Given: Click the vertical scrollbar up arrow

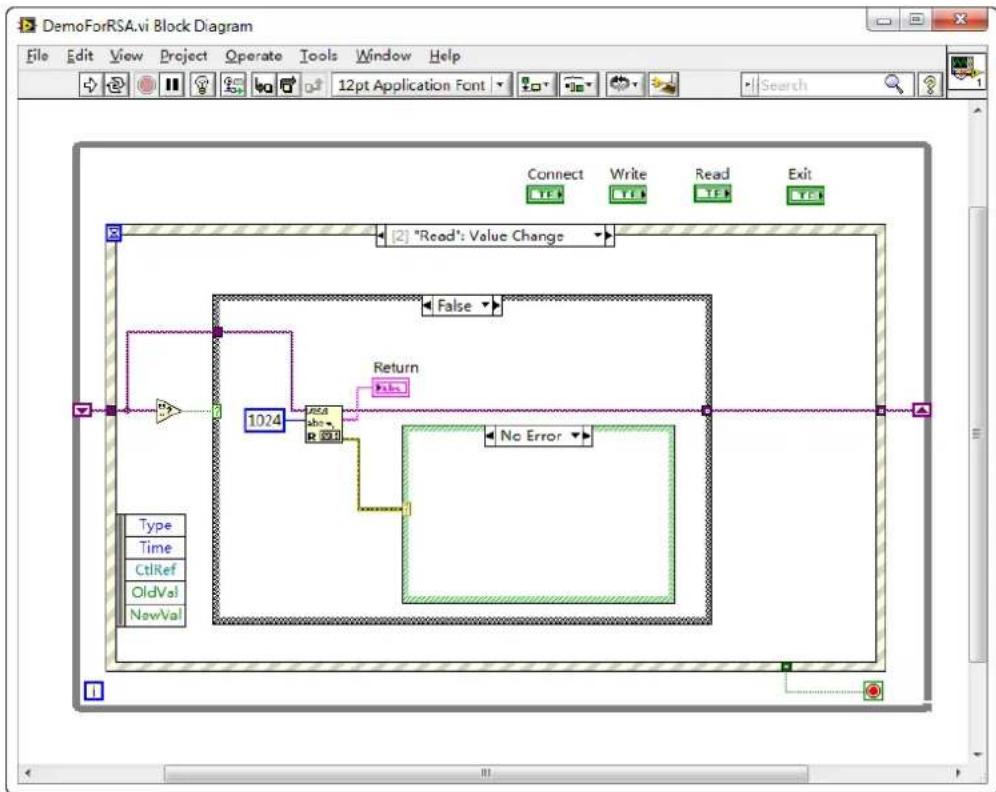Looking at the screenshot, I should click(977, 111).
